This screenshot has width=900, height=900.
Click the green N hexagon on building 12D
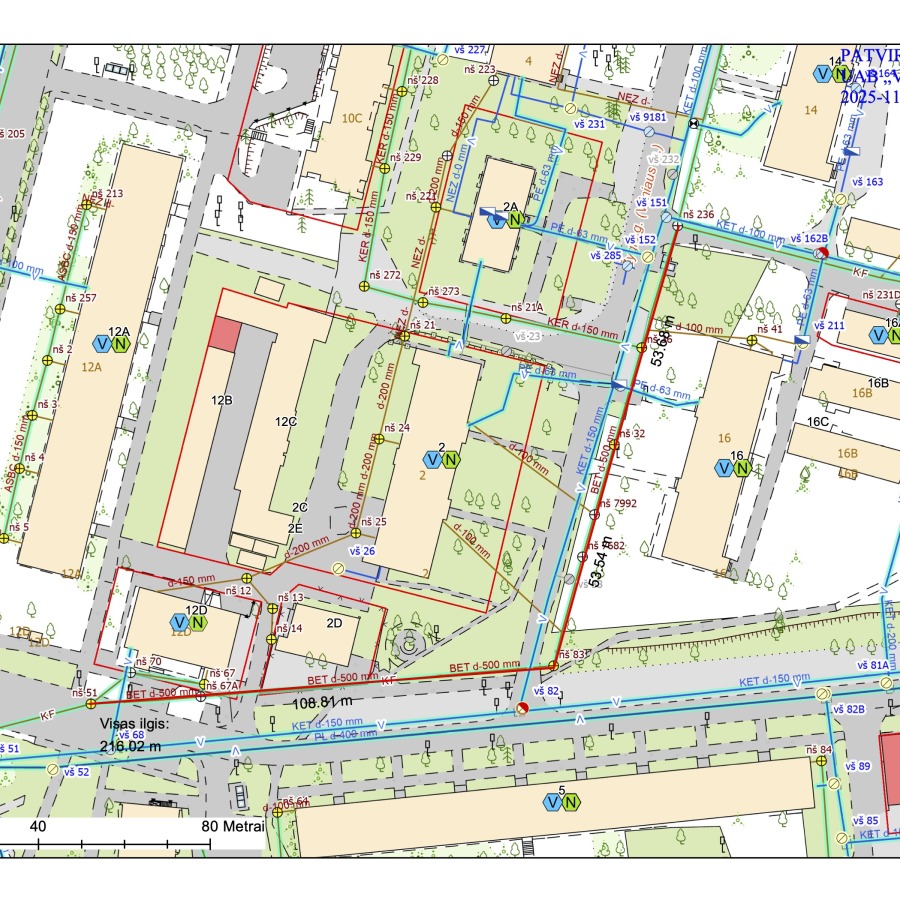pos(198,623)
